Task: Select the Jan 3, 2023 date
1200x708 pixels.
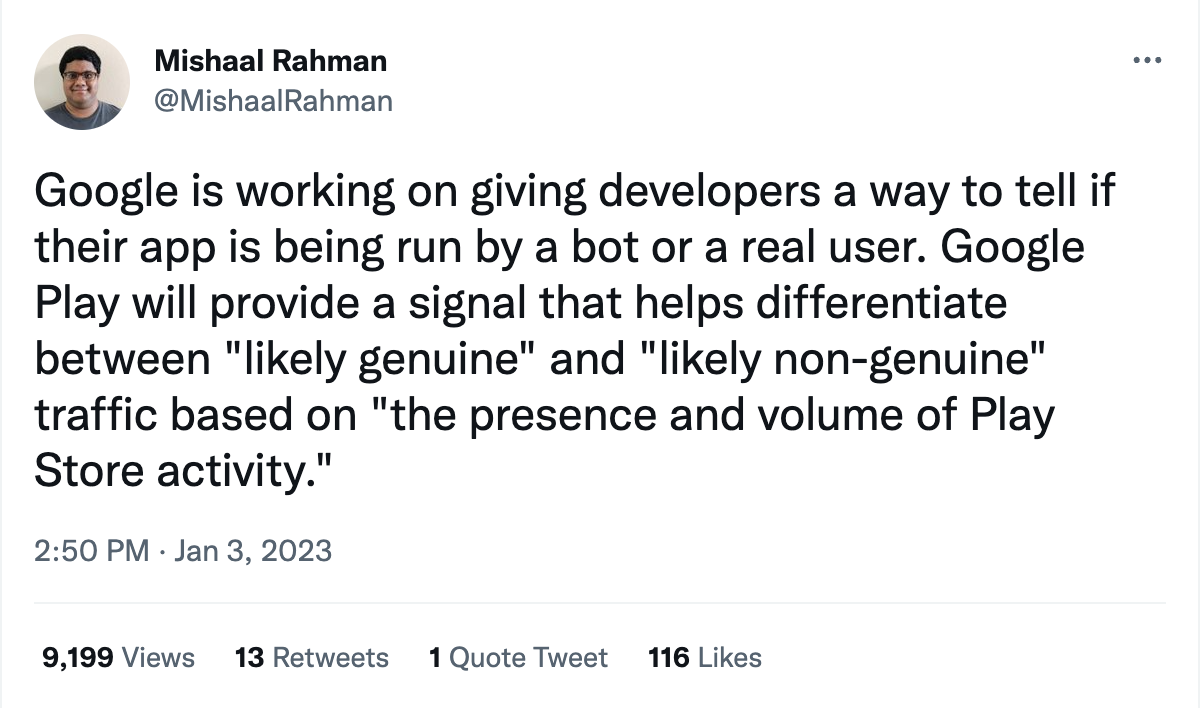Action: (x=255, y=550)
